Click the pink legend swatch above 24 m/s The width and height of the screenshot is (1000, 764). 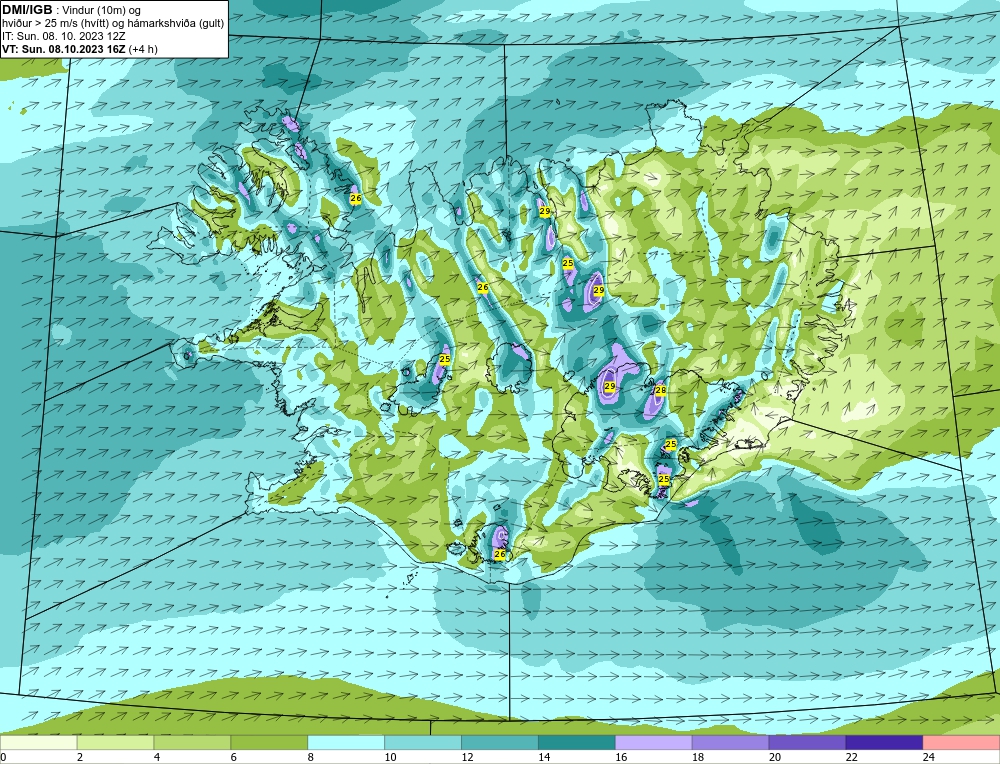(961, 742)
